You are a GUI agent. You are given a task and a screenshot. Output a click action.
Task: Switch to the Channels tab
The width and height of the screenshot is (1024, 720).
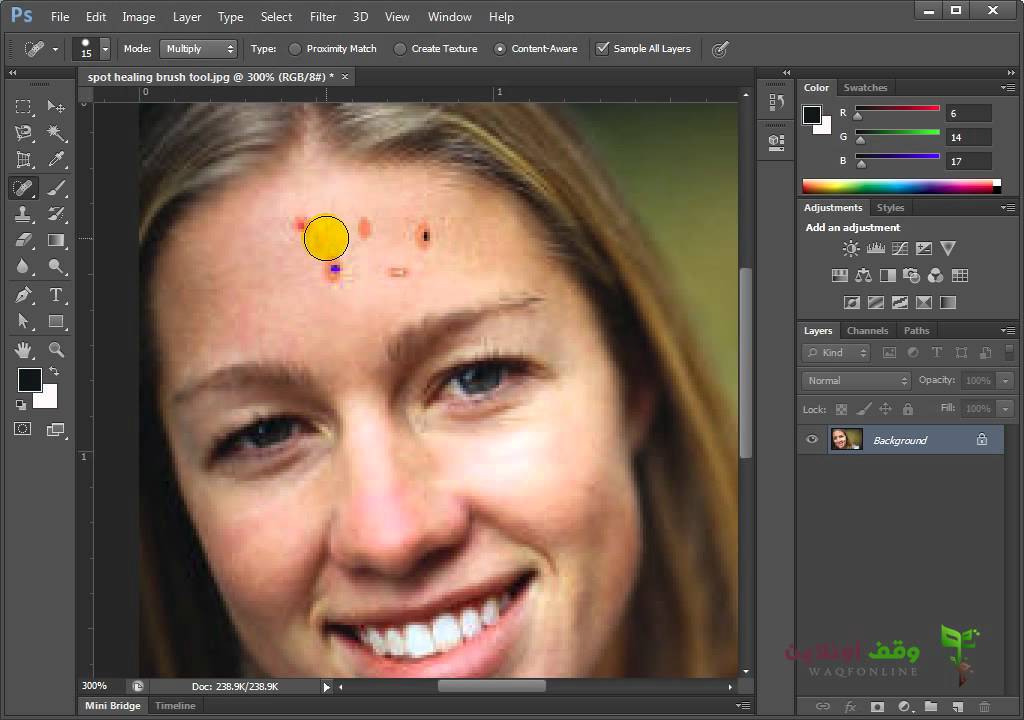click(867, 331)
